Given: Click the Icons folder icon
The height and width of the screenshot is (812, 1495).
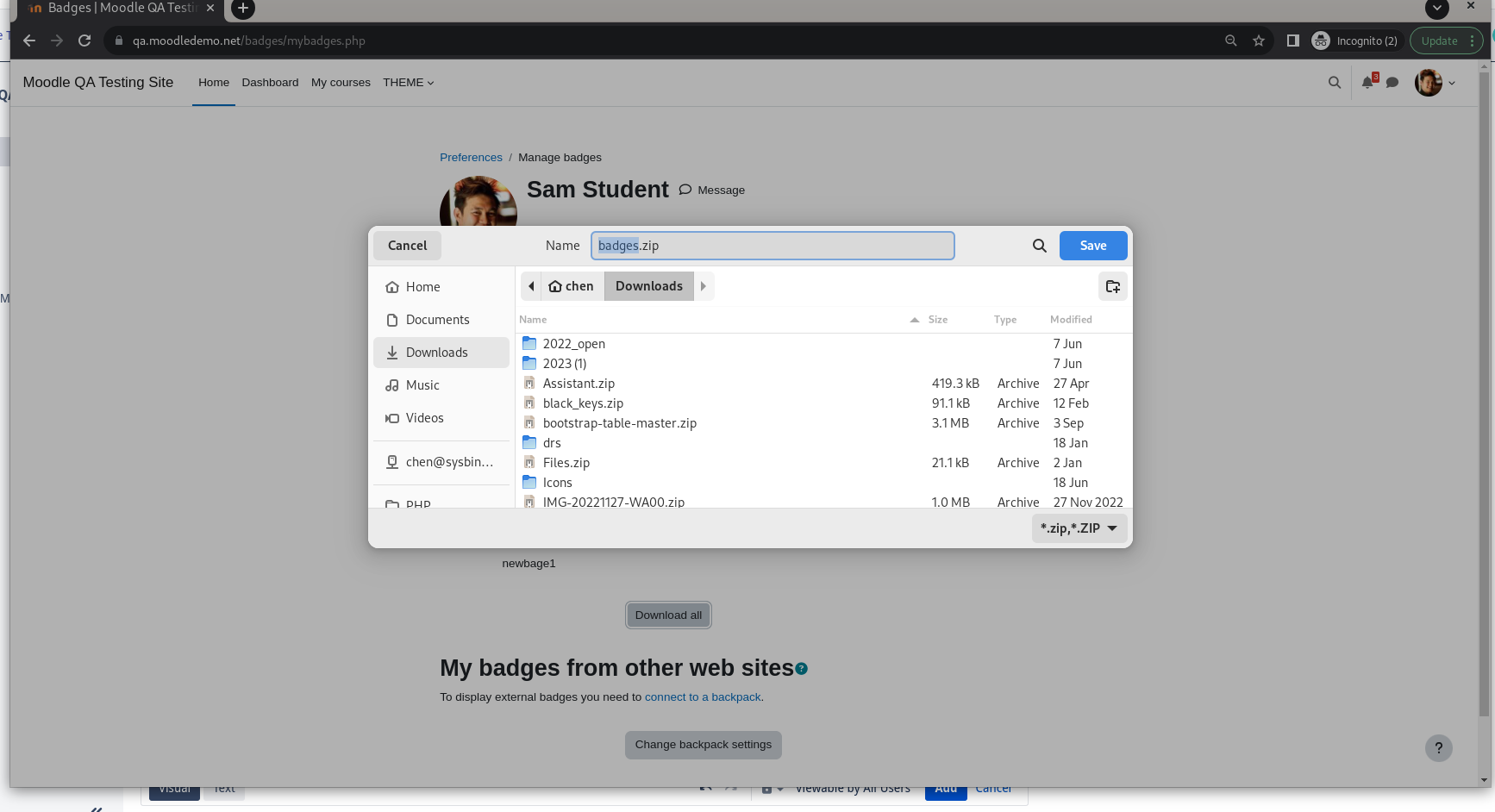Looking at the screenshot, I should [529, 483].
